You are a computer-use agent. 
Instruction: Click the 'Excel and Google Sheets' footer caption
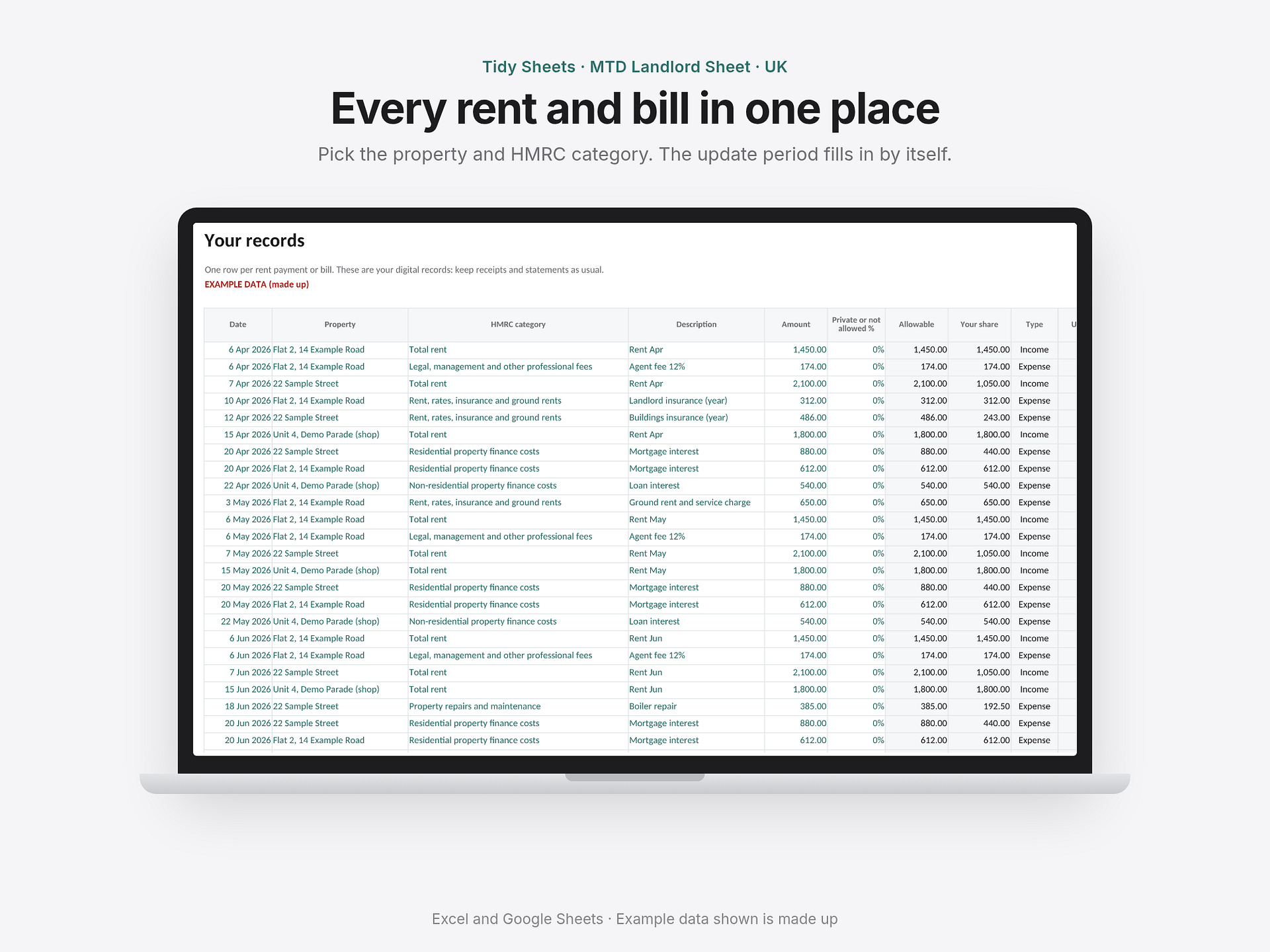point(517,919)
